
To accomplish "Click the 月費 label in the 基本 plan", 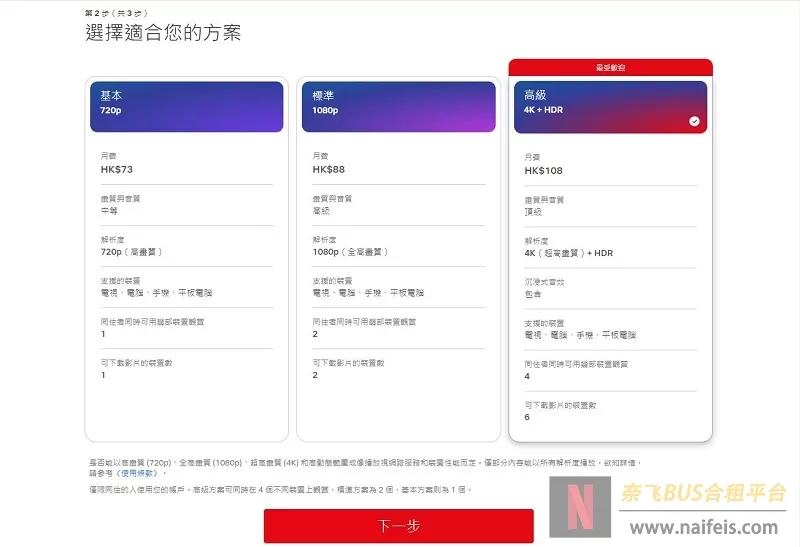I will pos(108,156).
